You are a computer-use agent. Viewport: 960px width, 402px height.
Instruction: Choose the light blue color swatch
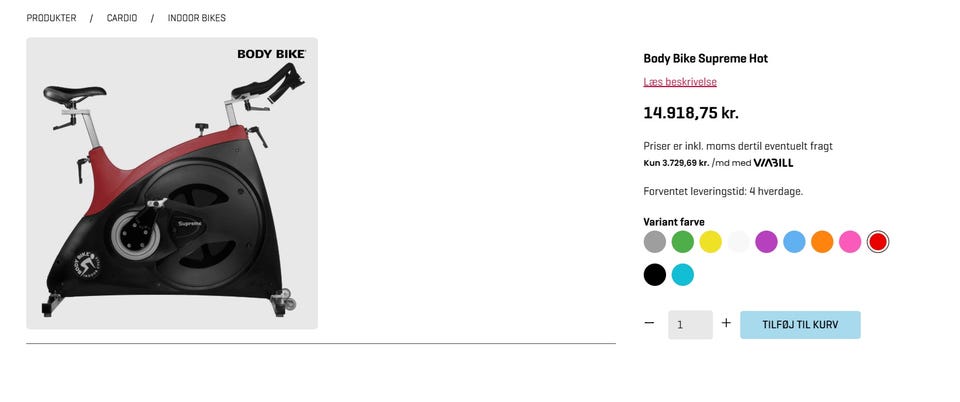(x=794, y=242)
